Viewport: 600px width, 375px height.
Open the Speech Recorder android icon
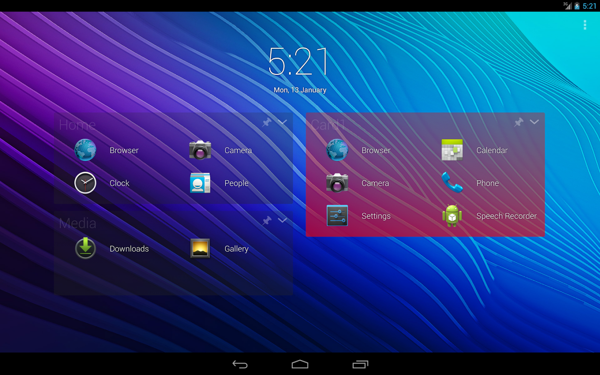pos(452,215)
